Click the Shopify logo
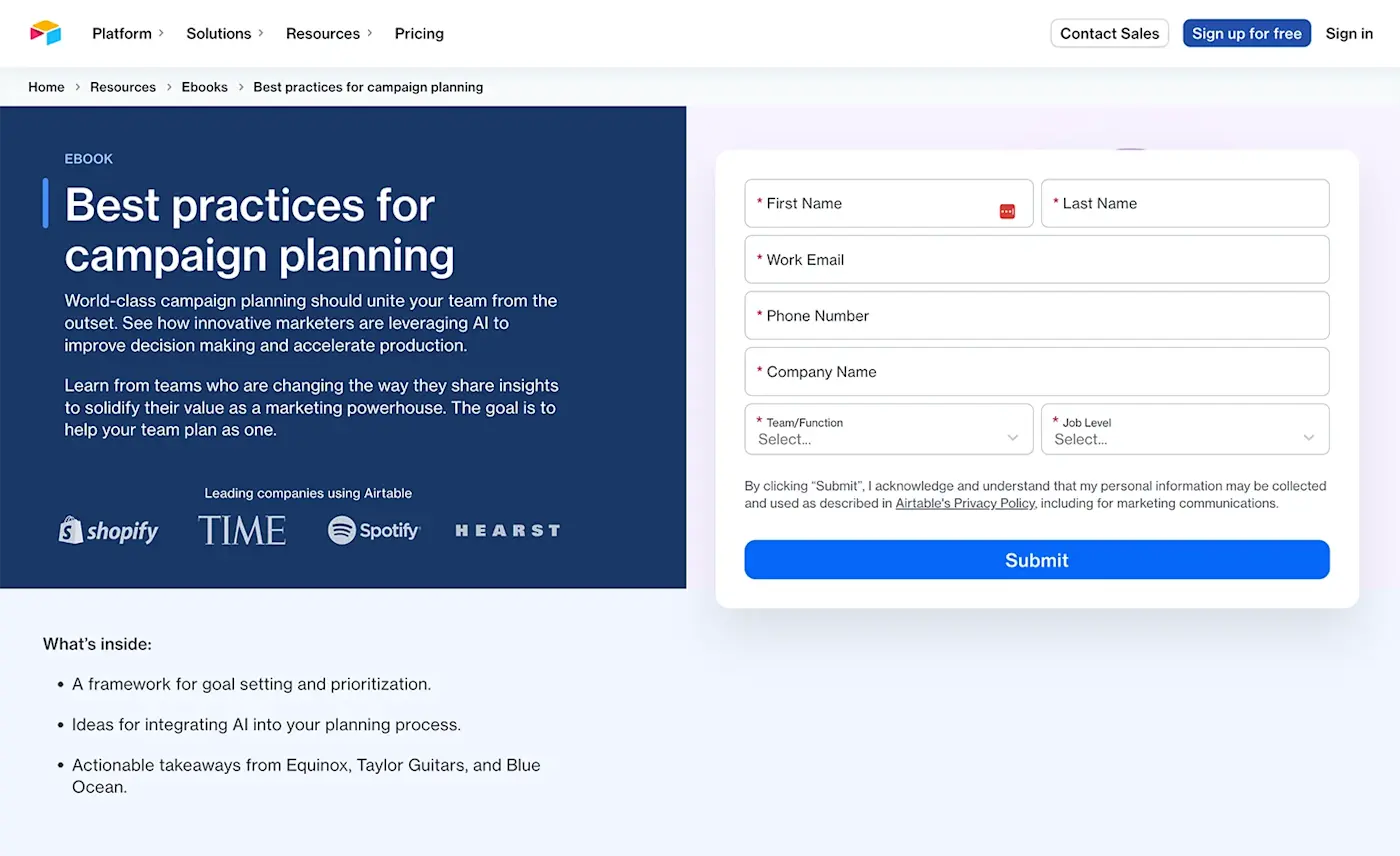This screenshot has width=1400, height=856. point(109,530)
